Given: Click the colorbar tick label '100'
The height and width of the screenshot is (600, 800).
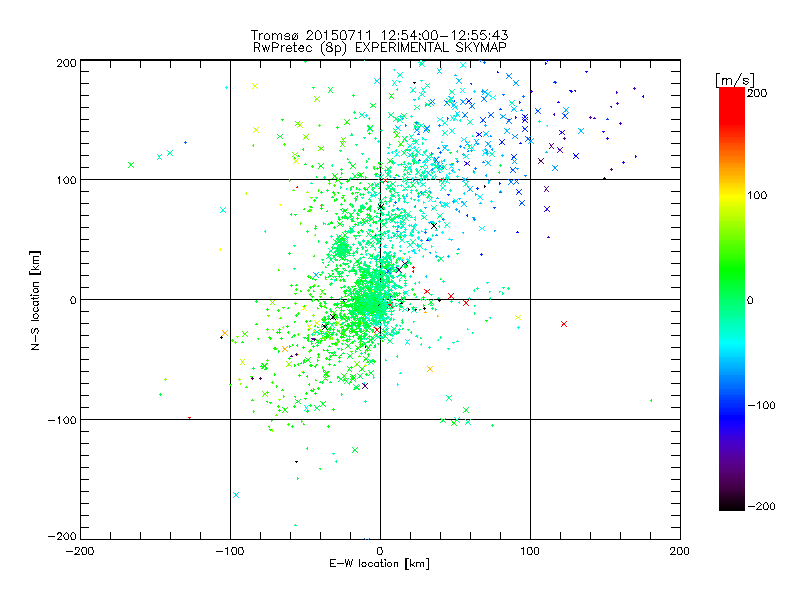Looking at the screenshot, I should [x=757, y=195].
